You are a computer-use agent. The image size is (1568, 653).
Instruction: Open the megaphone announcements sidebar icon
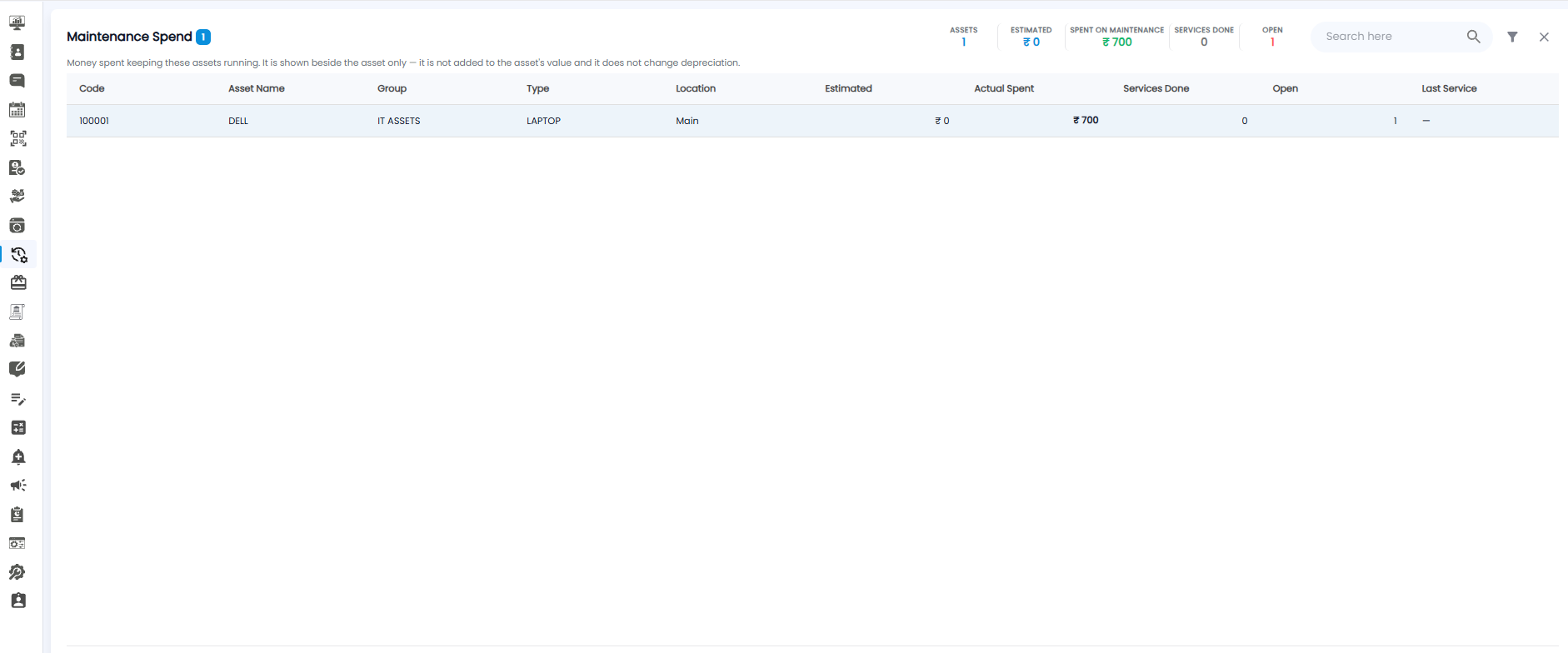tap(18, 486)
